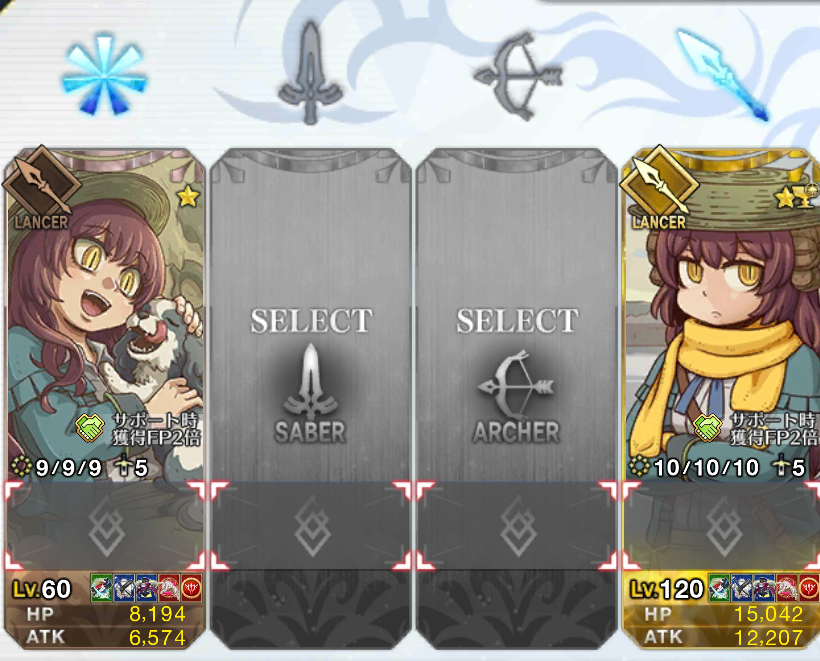The height and width of the screenshot is (661, 820).
Task: Switch to the Saber class tab
Action: (311, 73)
